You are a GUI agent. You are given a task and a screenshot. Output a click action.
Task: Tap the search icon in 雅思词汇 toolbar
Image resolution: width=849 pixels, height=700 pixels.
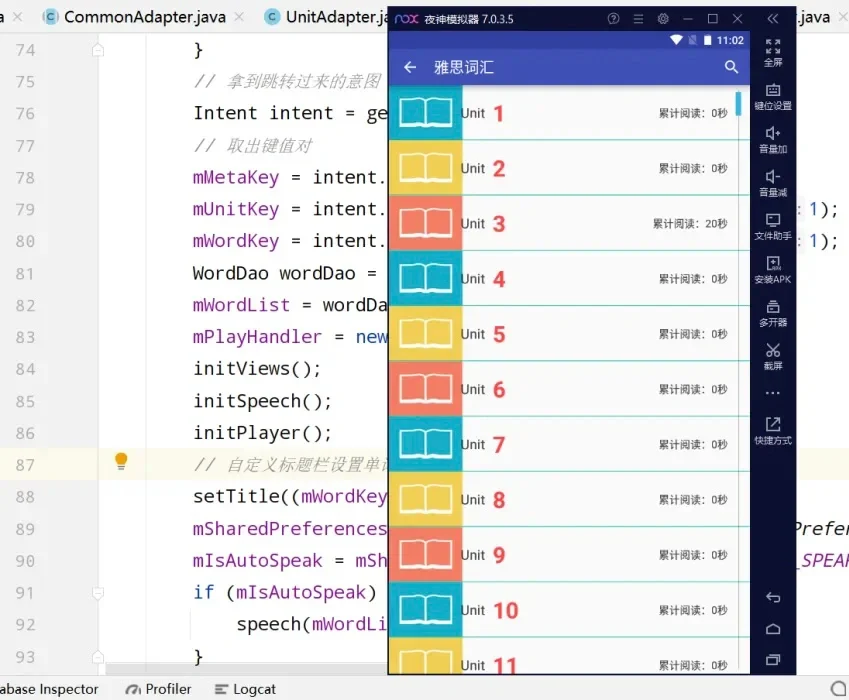[x=731, y=66]
